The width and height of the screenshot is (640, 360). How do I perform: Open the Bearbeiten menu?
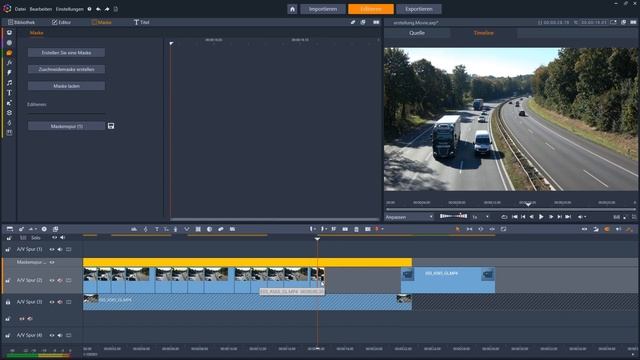pyautogui.click(x=40, y=9)
